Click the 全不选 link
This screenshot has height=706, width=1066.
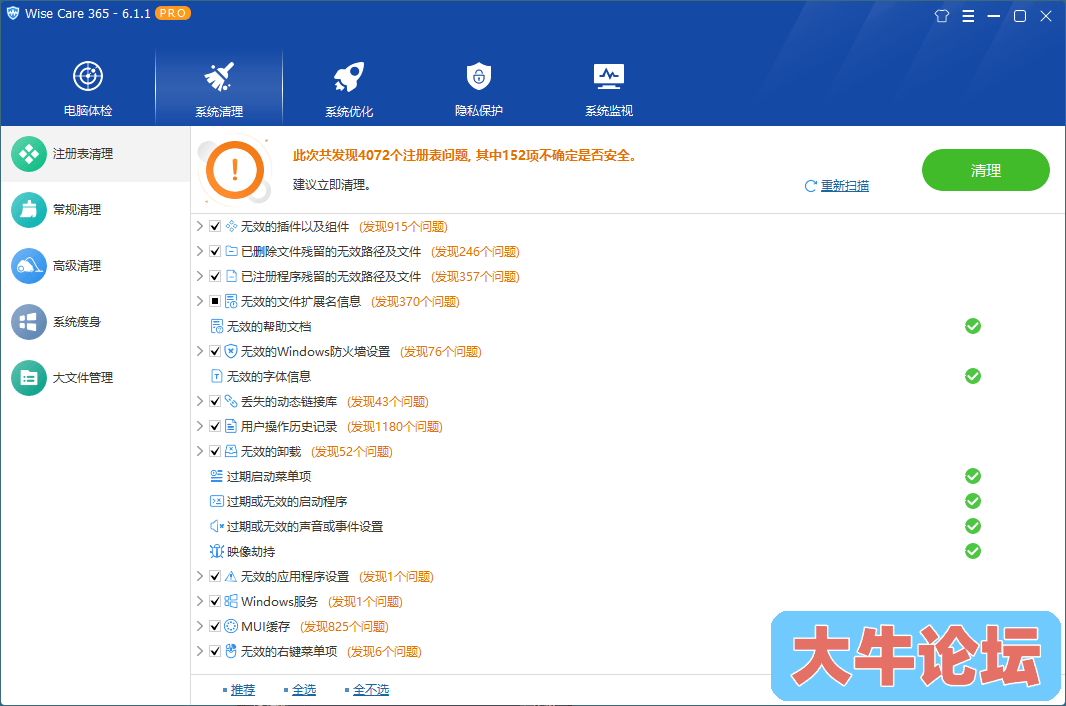tap(371, 690)
